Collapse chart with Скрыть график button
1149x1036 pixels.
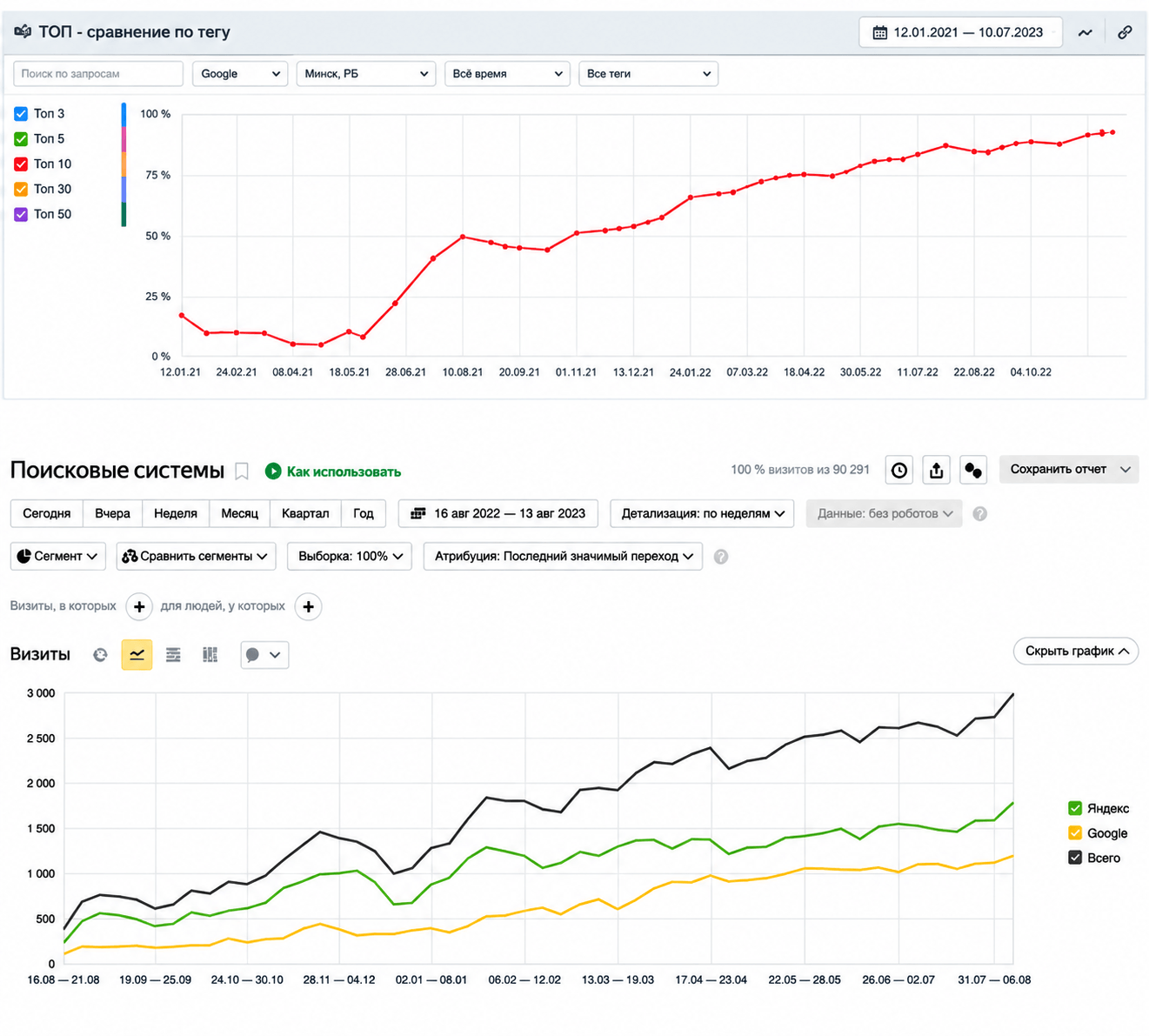click(x=1076, y=652)
